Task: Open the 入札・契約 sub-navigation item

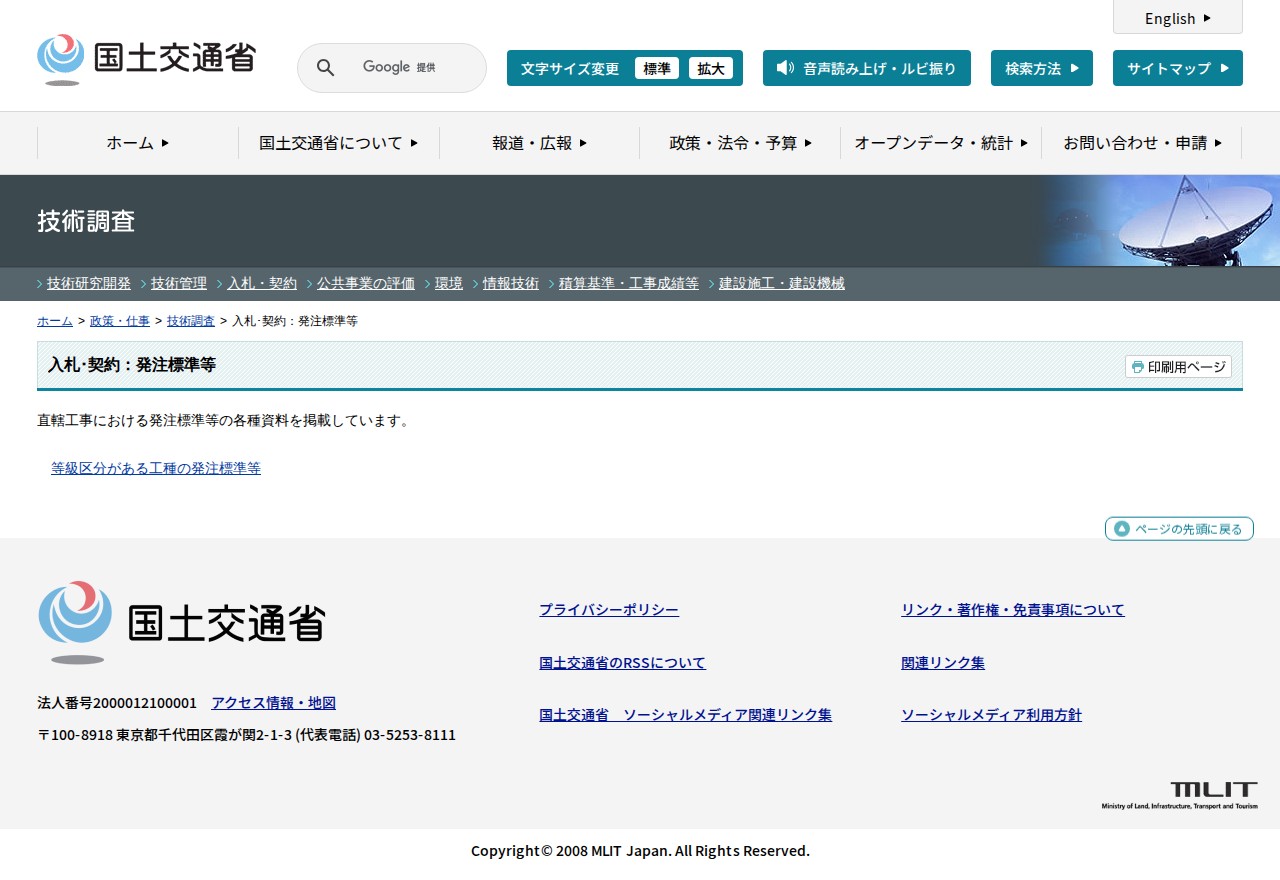Action: [x=261, y=283]
